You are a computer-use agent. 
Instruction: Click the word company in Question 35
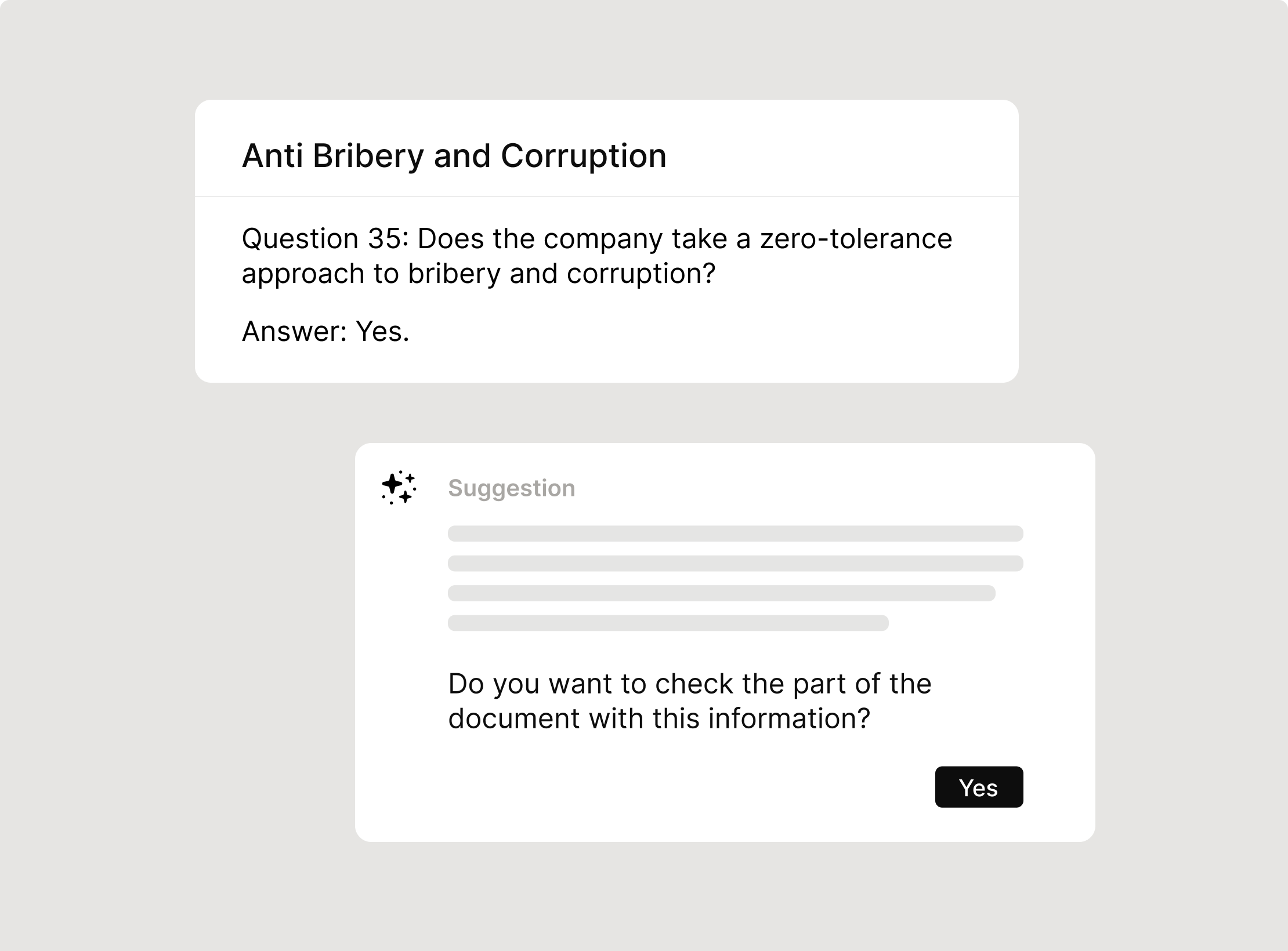pyautogui.click(x=603, y=240)
